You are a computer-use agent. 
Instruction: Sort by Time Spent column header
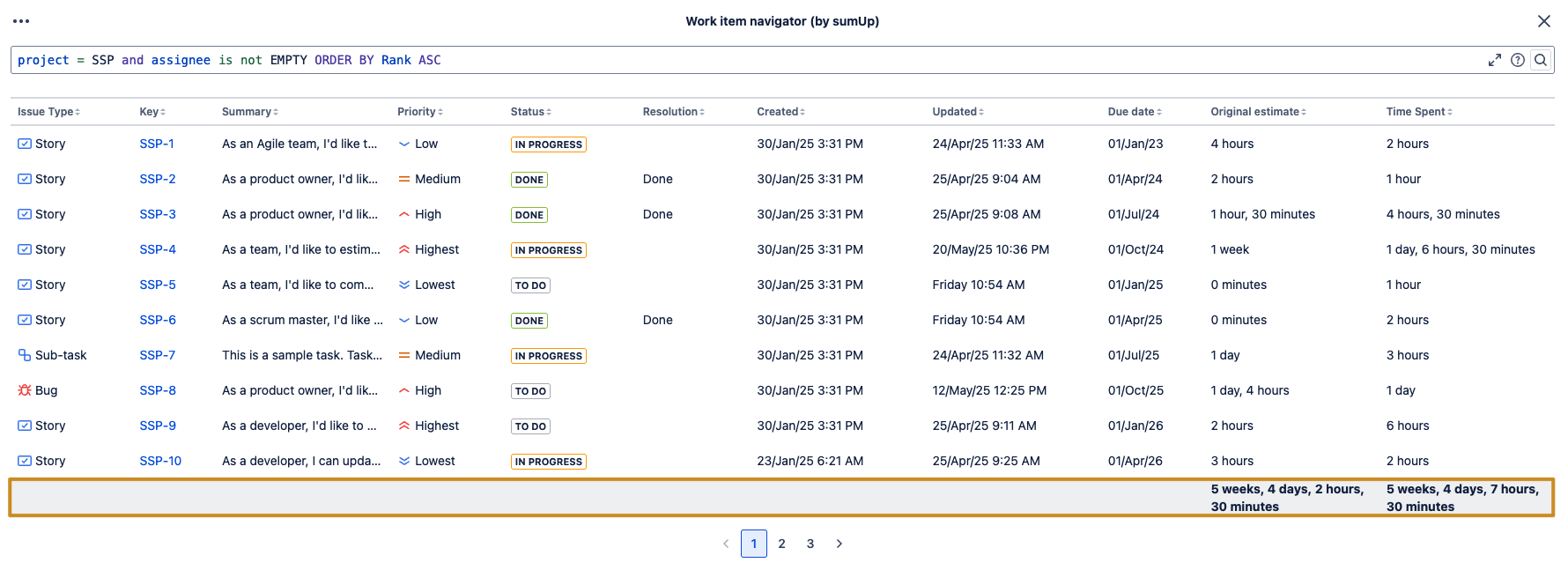click(1419, 112)
